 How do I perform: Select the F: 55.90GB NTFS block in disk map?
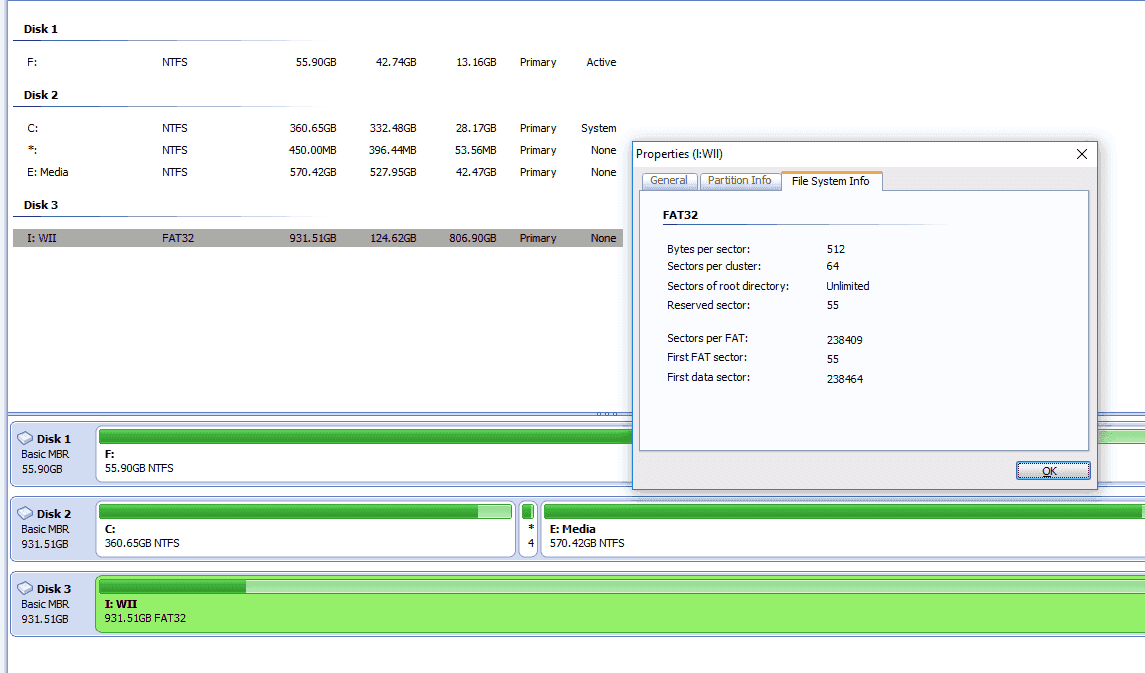point(364,455)
